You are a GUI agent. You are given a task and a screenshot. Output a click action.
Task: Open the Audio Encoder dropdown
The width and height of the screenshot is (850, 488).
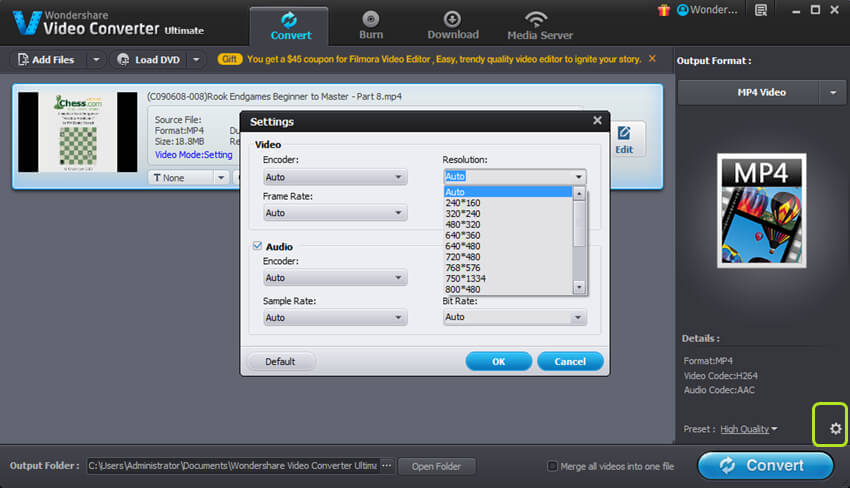tap(334, 278)
